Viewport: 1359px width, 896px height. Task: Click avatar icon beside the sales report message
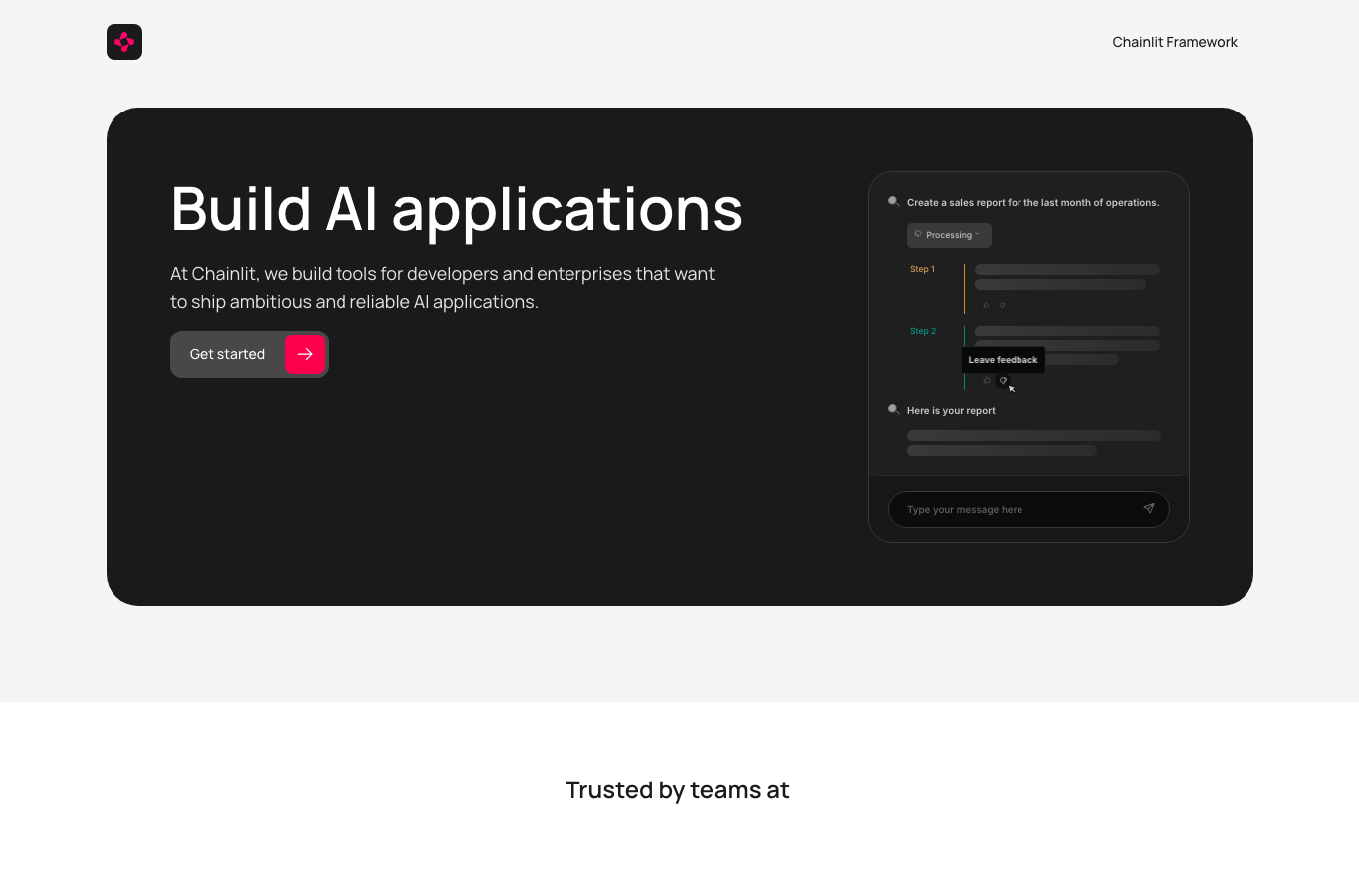[894, 201]
